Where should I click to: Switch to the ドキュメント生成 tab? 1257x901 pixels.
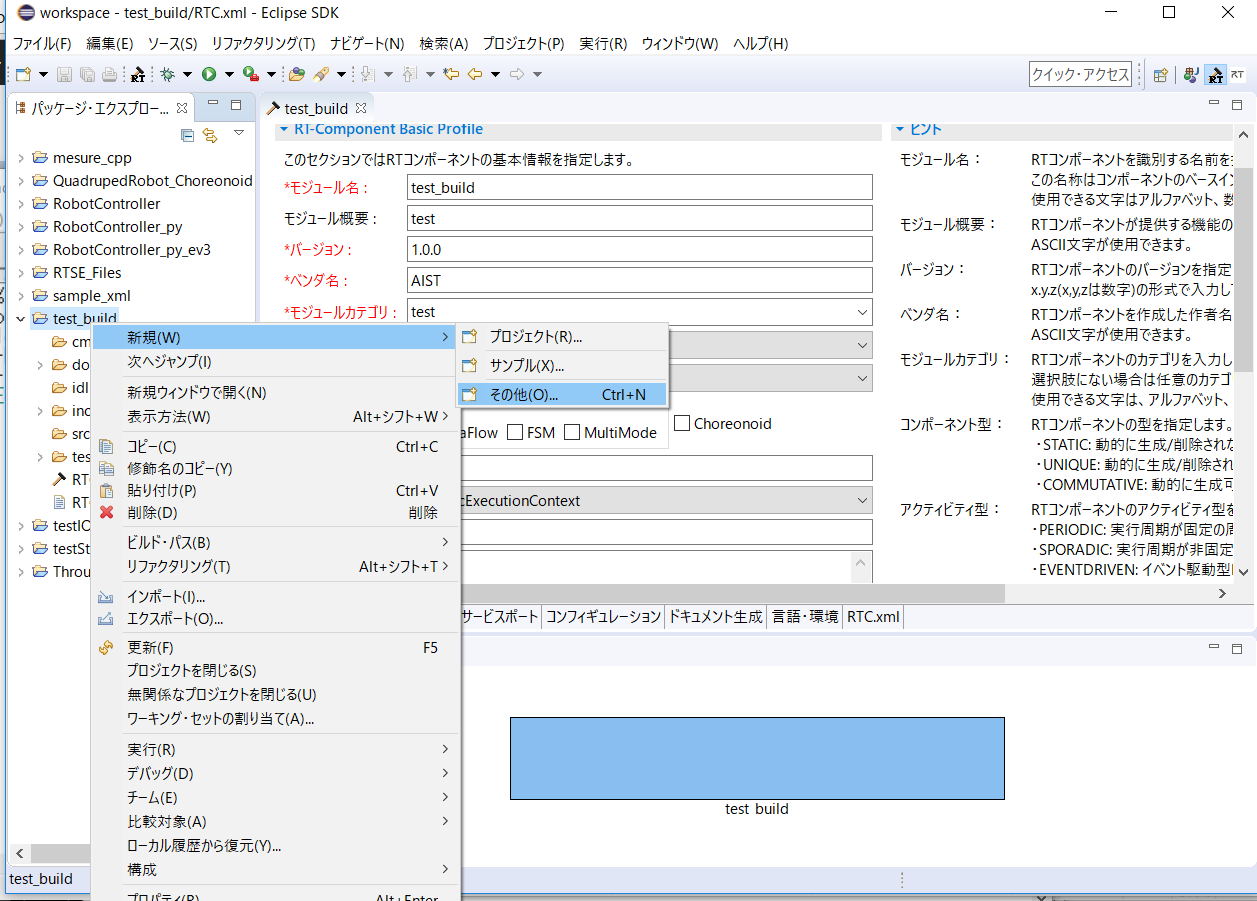tap(716, 617)
